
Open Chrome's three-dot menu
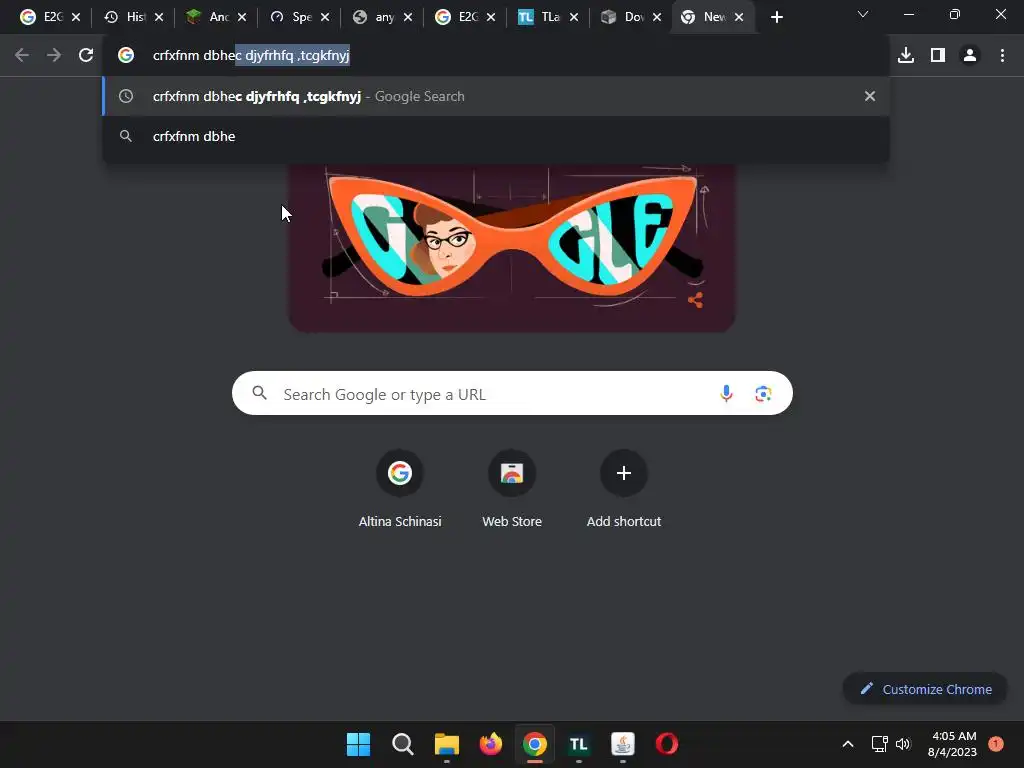click(x=1002, y=56)
